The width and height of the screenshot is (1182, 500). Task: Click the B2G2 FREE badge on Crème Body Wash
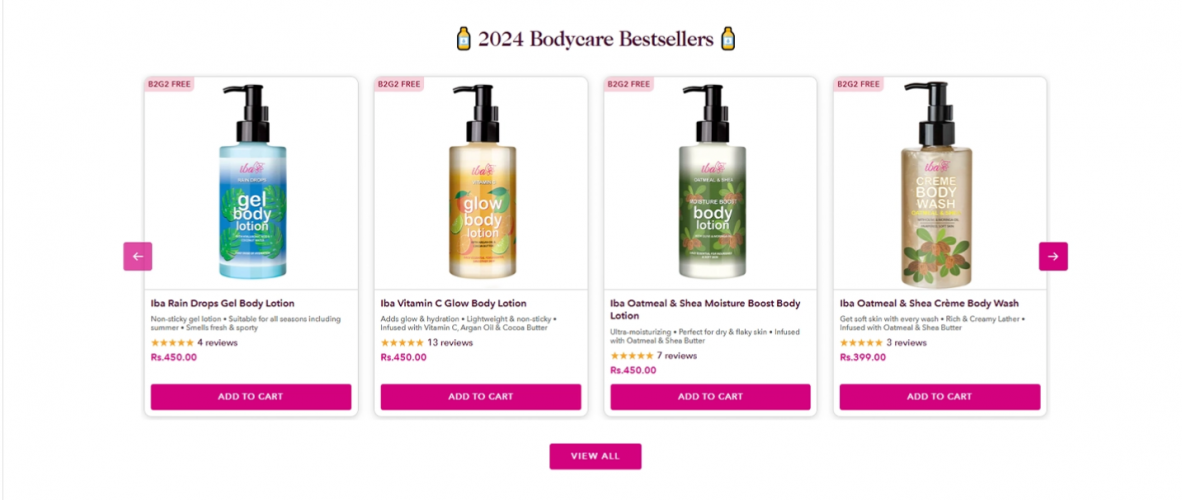pyautogui.click(x=859, y=84)
